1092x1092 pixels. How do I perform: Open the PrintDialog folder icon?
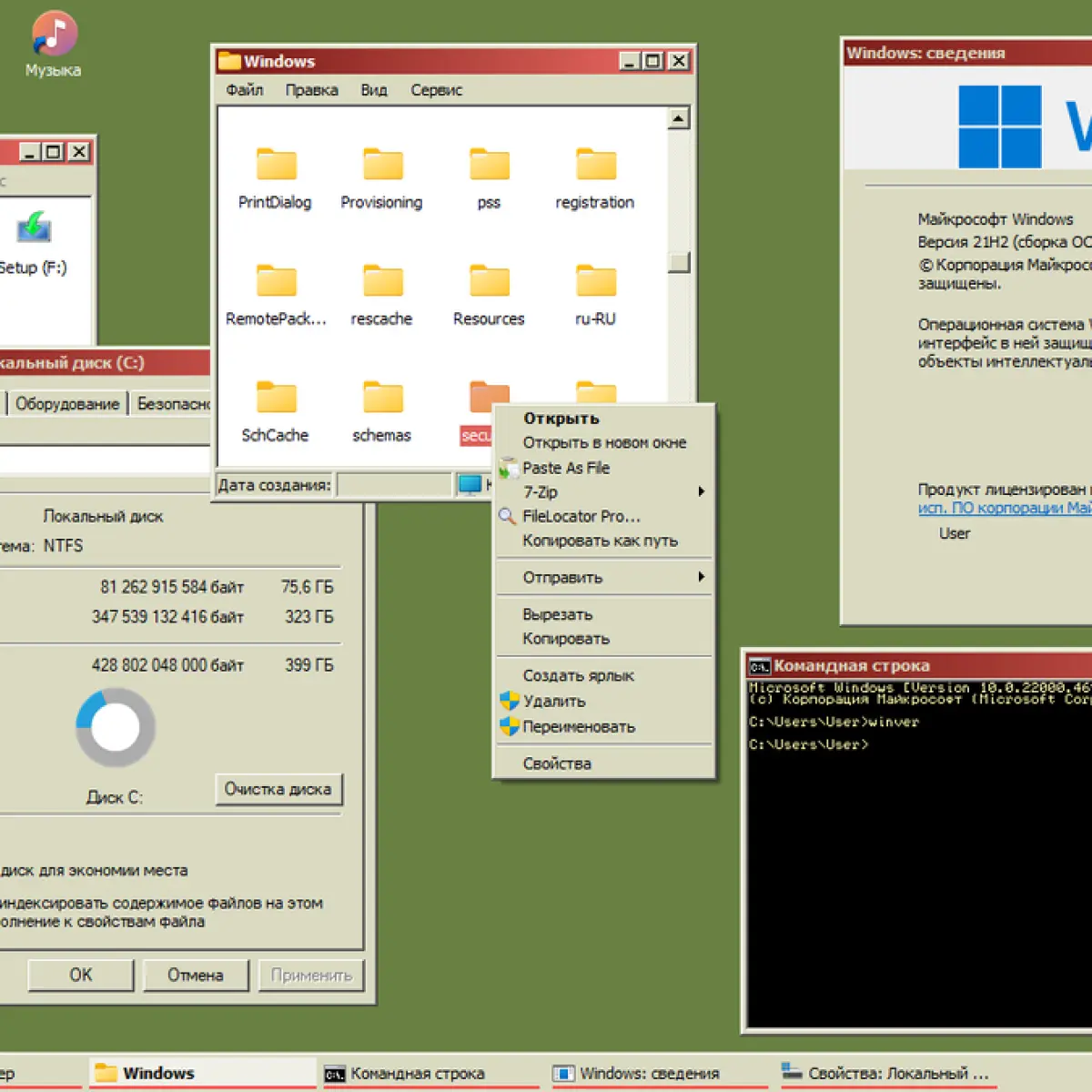[276, 165]
